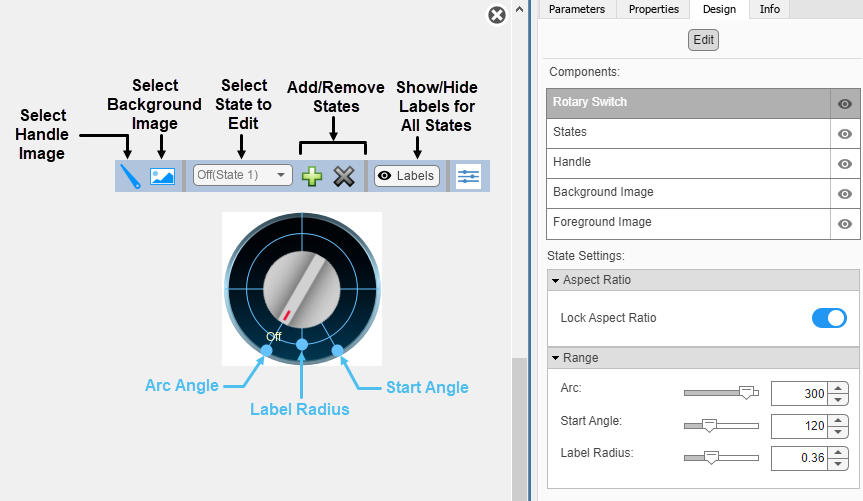This screenshot has height=501, width=863.
Task: Adjust the Label Radius slider
Action: point(712,458)
